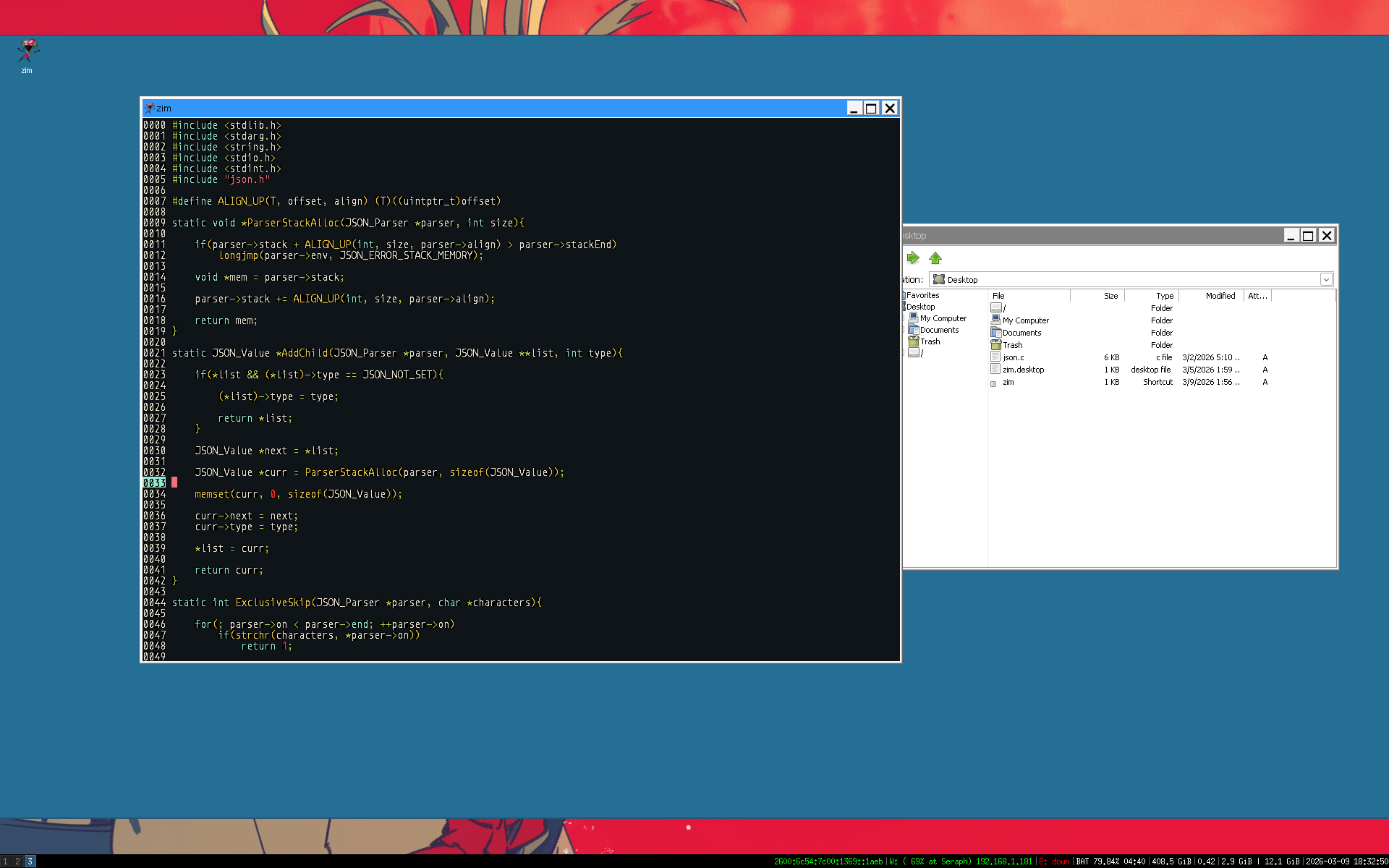1389x868 pixels.
Task: Select My Computer in the sidebar tree
Action: (x=943, y=318)
